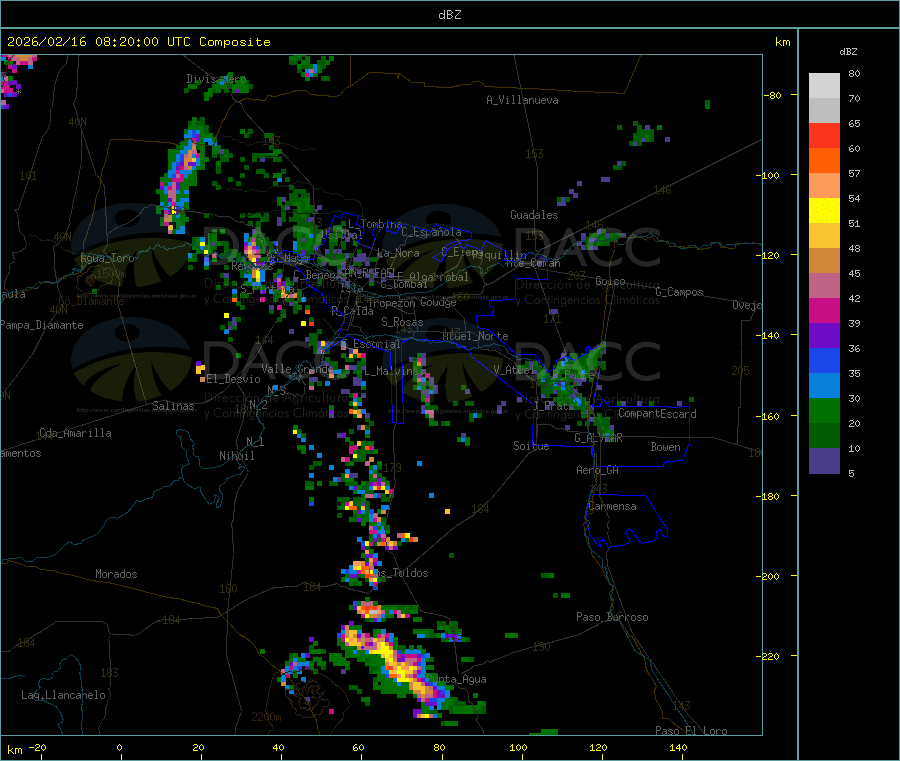Click the 'Lag.Llancanelo' place label
Viewport: 900px width, 761px height.
click(63, 695)
